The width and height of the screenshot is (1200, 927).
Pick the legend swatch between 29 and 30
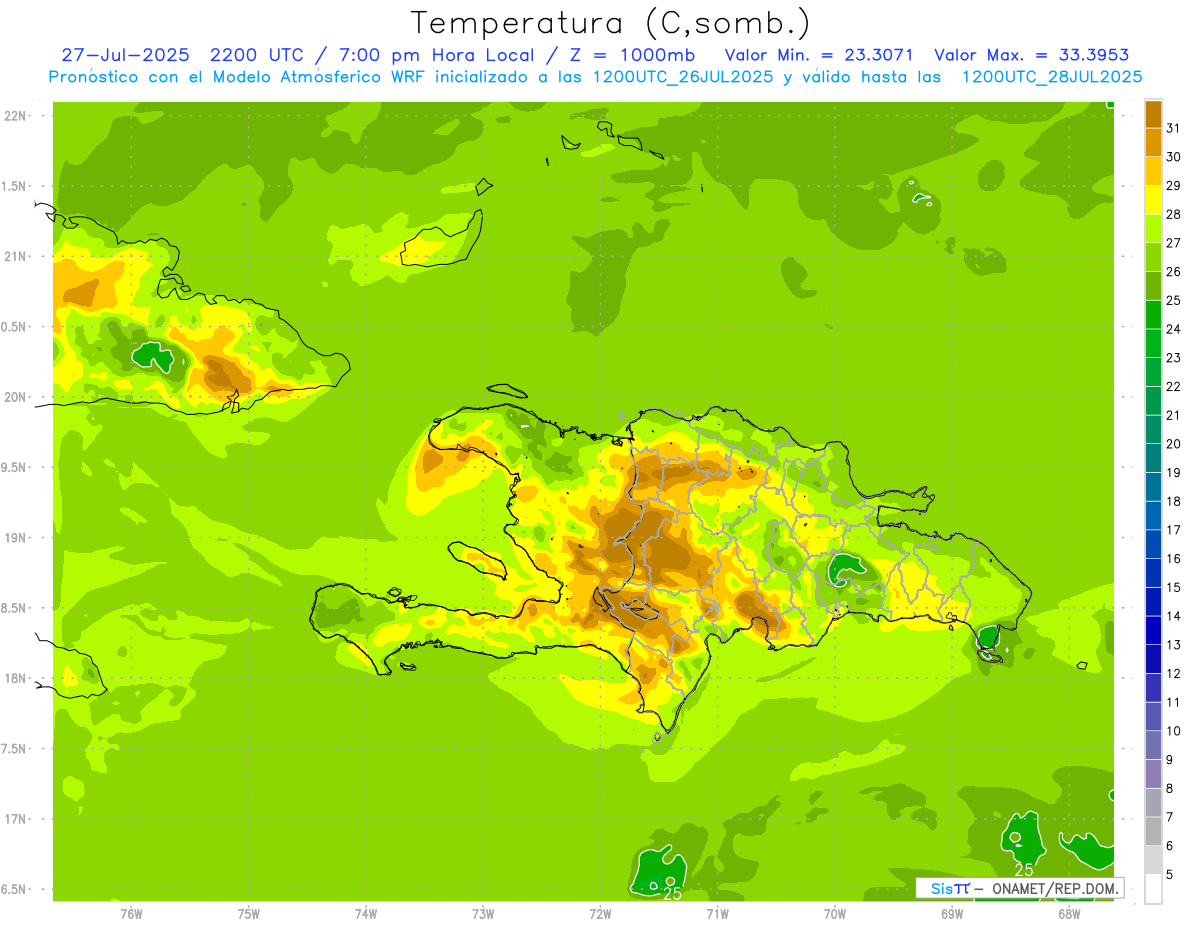click(x=1153, y=171)
